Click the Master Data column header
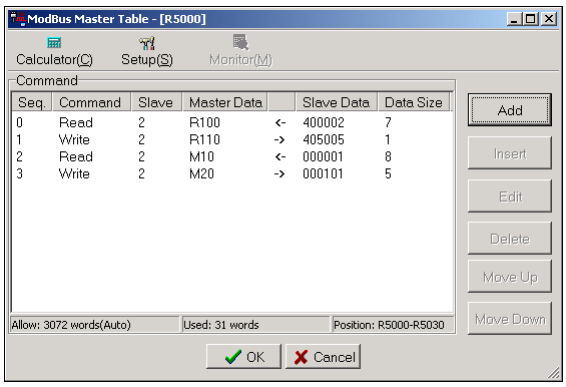Screen dimensions: 566x387 225,102
